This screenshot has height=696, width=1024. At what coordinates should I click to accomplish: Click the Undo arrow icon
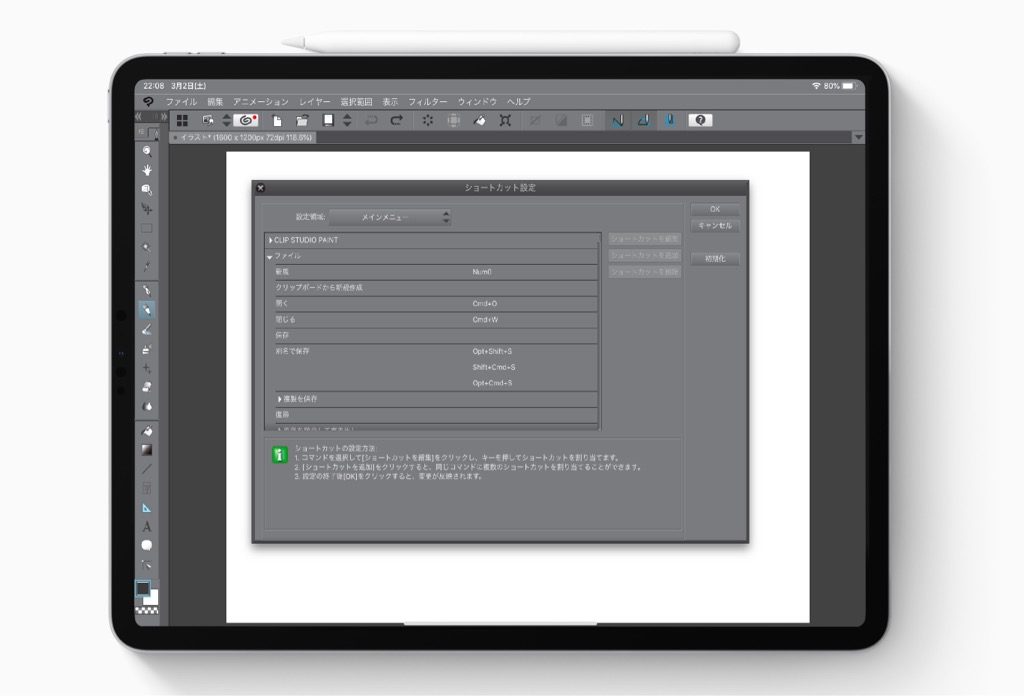(371, 121)
